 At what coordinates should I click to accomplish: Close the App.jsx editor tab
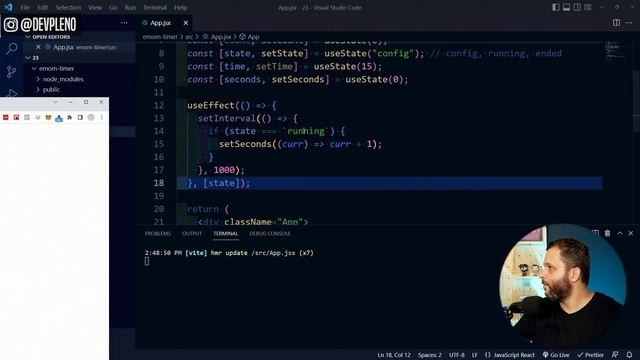(x=186, y=23)
